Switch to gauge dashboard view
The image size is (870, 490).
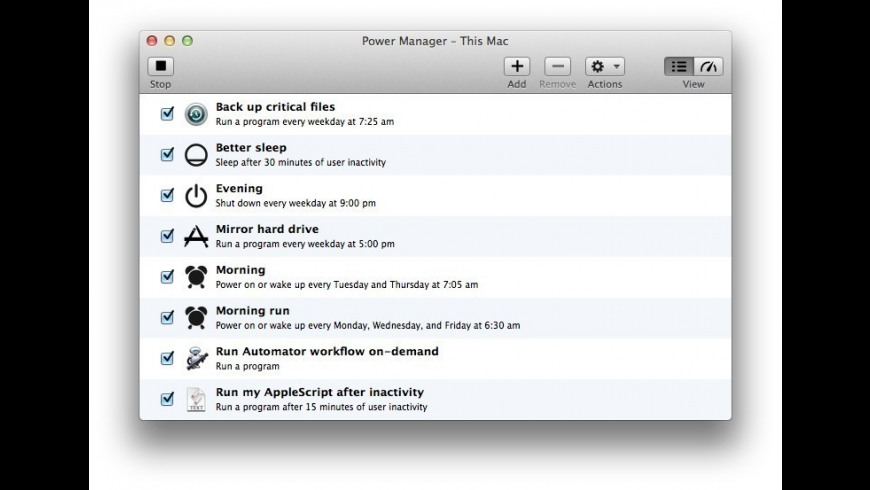click(708, 67)
